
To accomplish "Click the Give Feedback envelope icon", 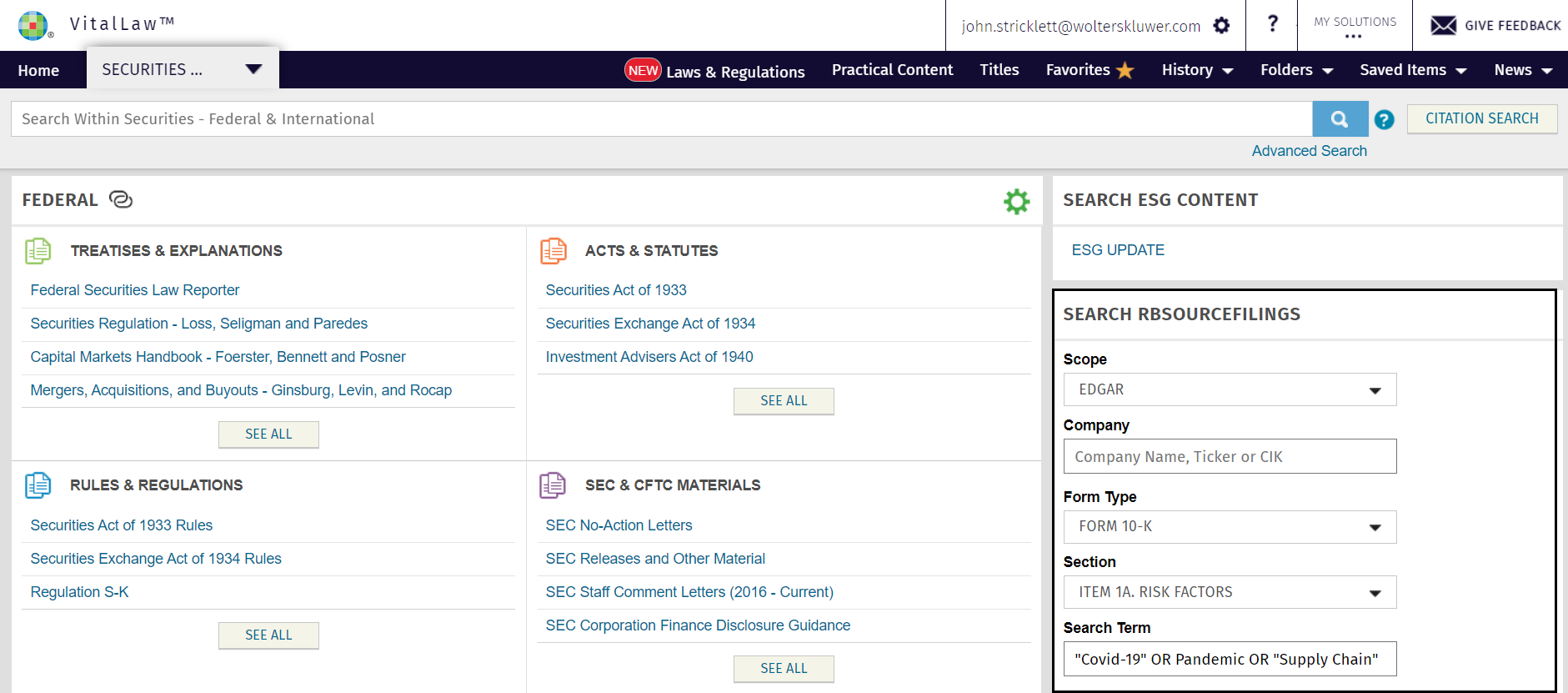I will tap(1443, 26).
